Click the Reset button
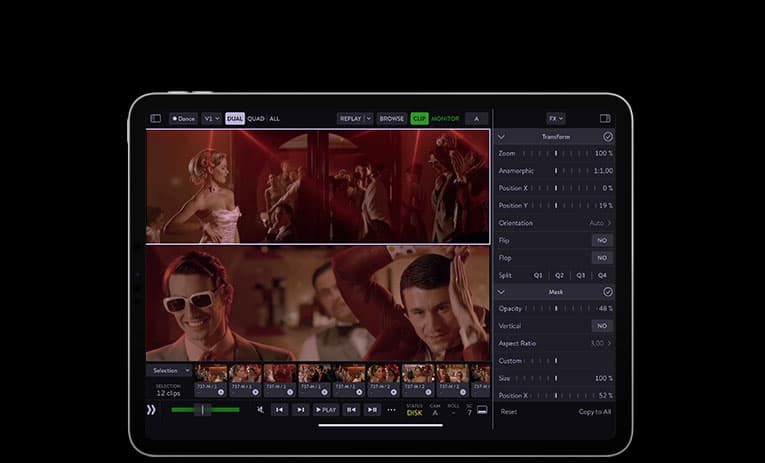The image size is (765, 463). [509, 411]
